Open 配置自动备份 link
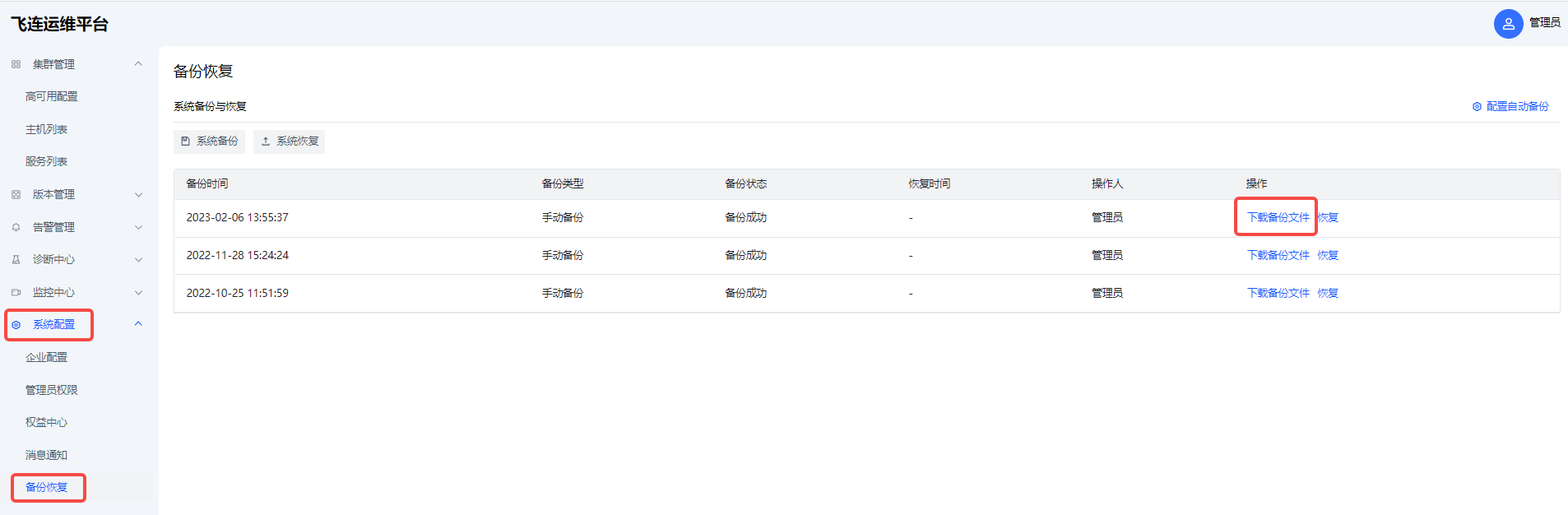 pyautogui.click(x=1517, y=107)
